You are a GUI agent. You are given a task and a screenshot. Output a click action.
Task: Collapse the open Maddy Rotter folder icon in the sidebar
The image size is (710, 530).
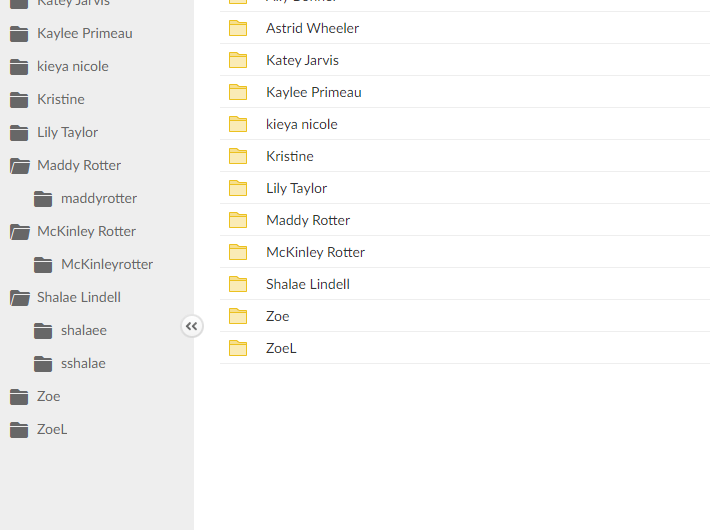tap(20, 166)
